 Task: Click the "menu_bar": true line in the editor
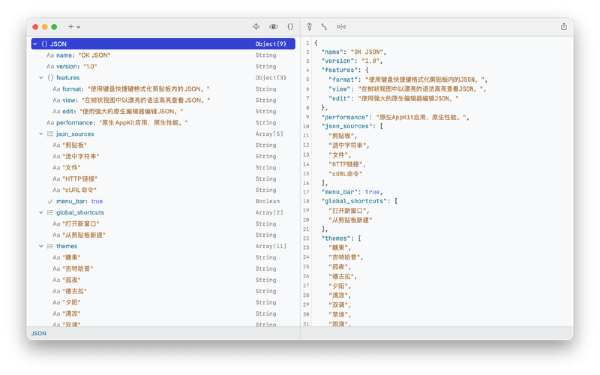(352, 192)
